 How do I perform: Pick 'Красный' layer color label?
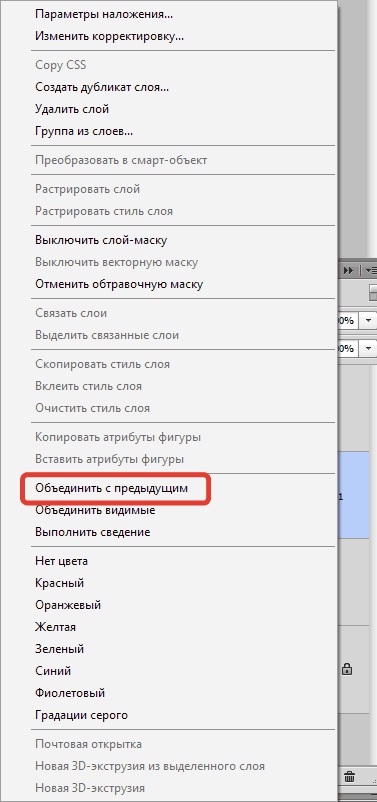point(60,583)
